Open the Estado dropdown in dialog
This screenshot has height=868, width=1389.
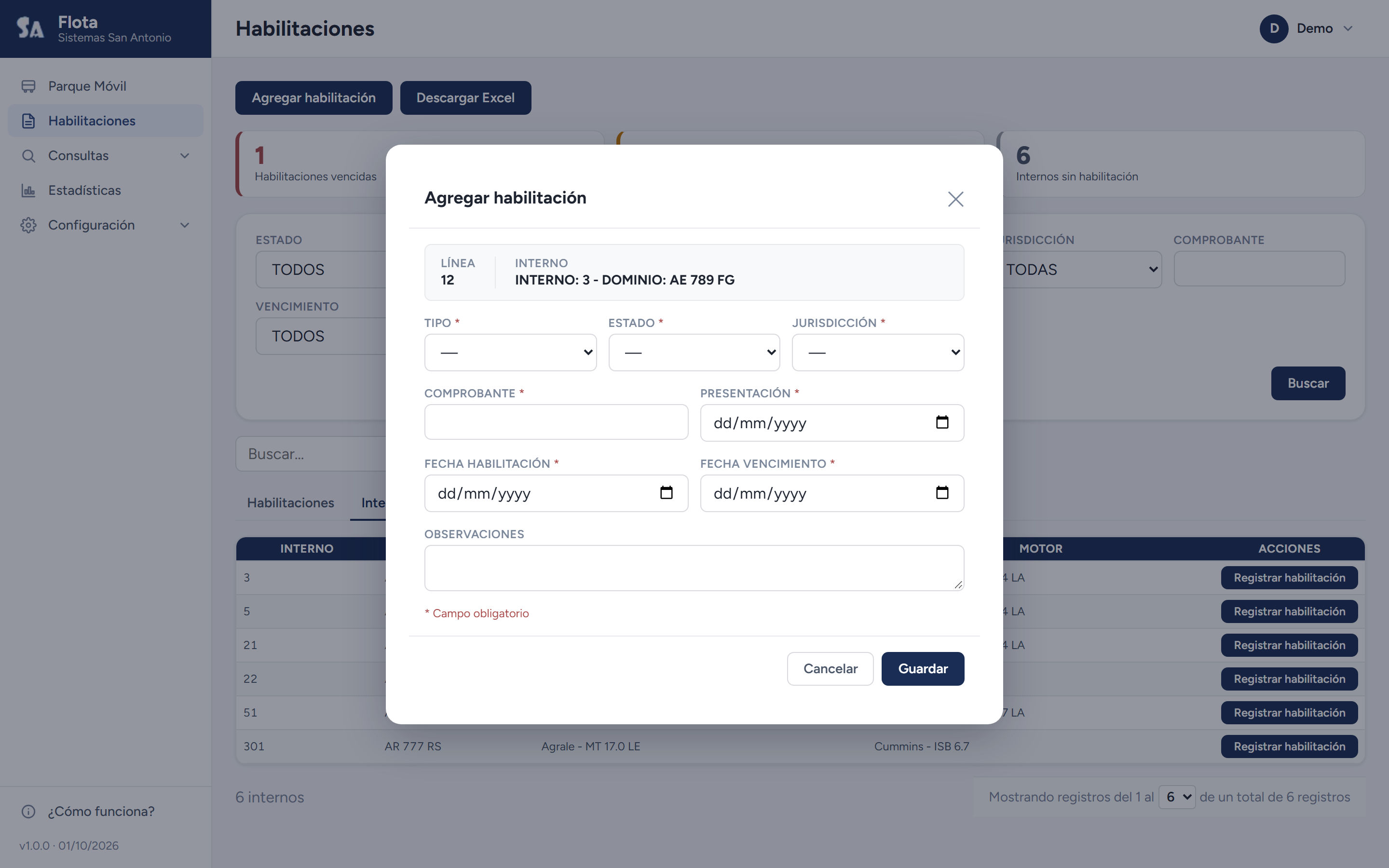694,353
